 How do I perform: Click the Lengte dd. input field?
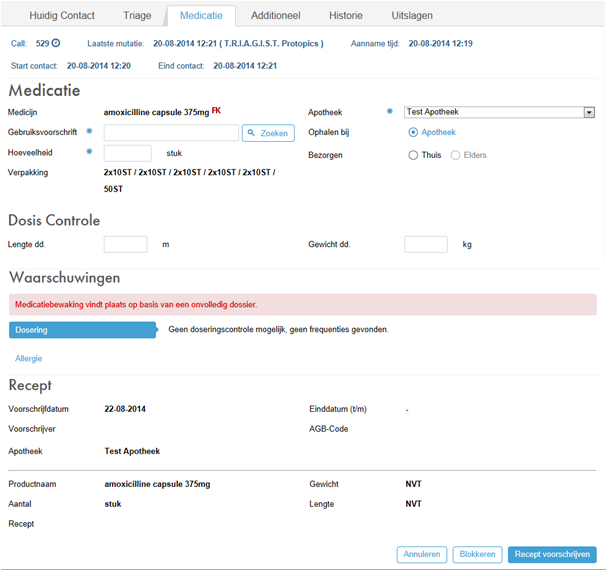pos(125,244)
